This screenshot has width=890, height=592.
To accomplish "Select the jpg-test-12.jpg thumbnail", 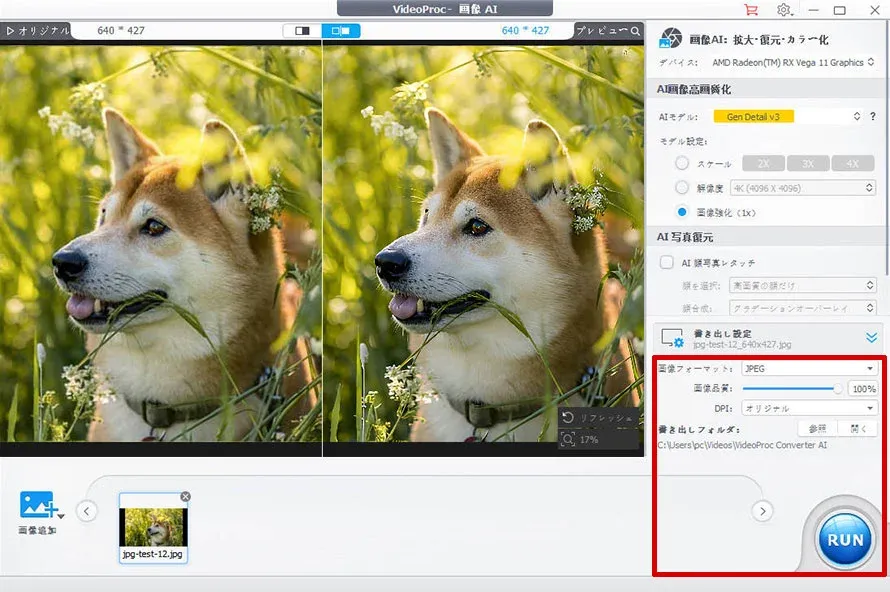I will 153,527.
